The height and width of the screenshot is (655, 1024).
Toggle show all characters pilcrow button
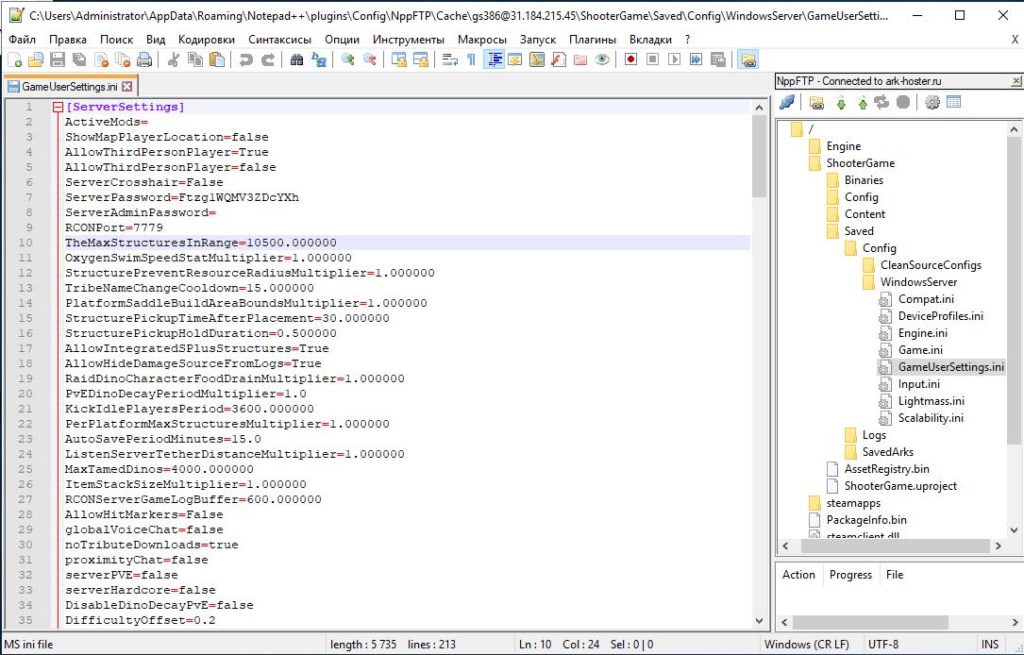tap(471, 60)
